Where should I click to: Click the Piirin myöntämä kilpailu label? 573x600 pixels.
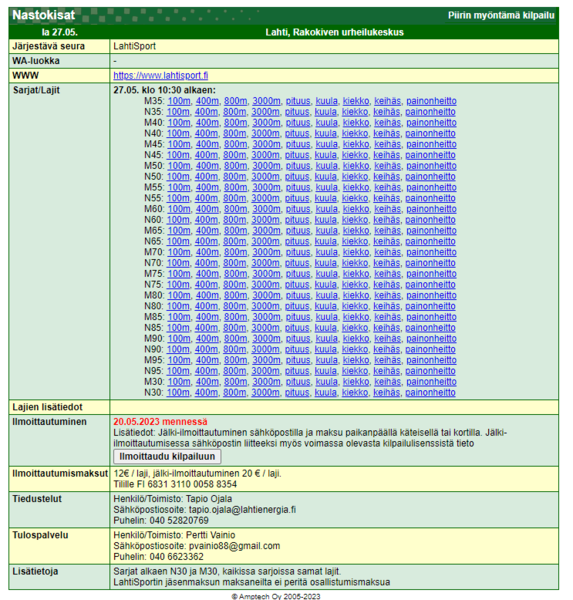(x=501, y=15)
